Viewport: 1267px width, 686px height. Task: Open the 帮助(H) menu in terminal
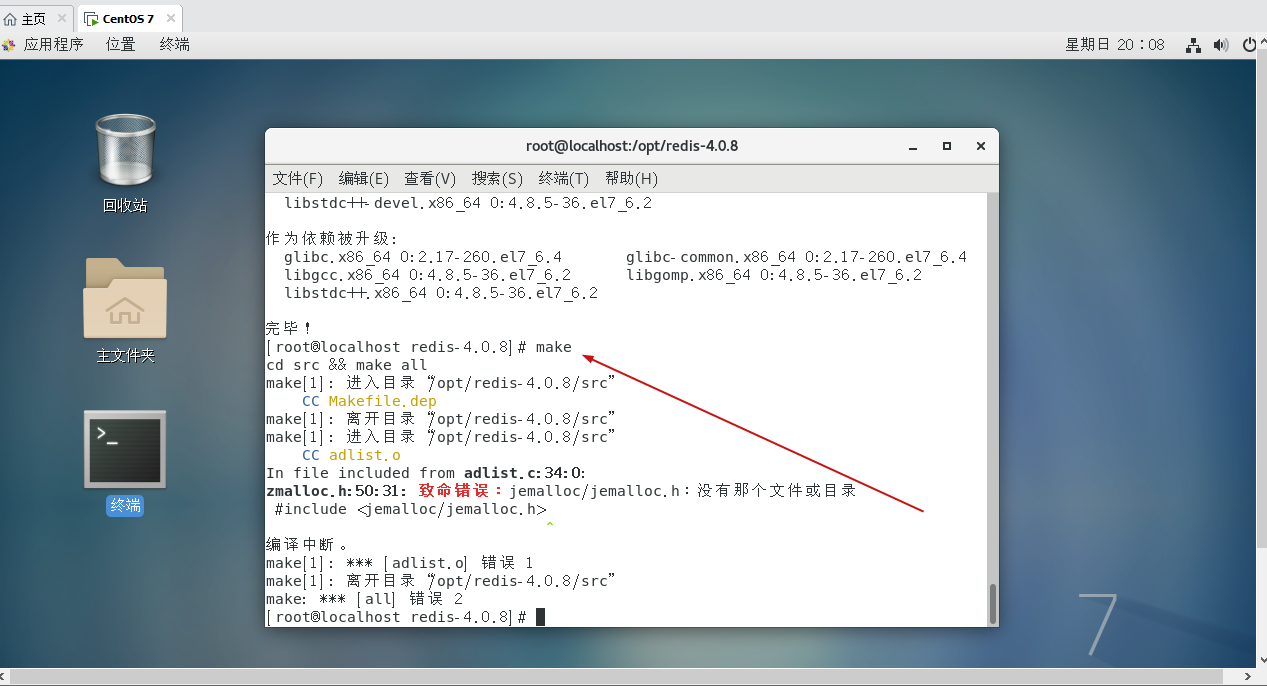631,178
